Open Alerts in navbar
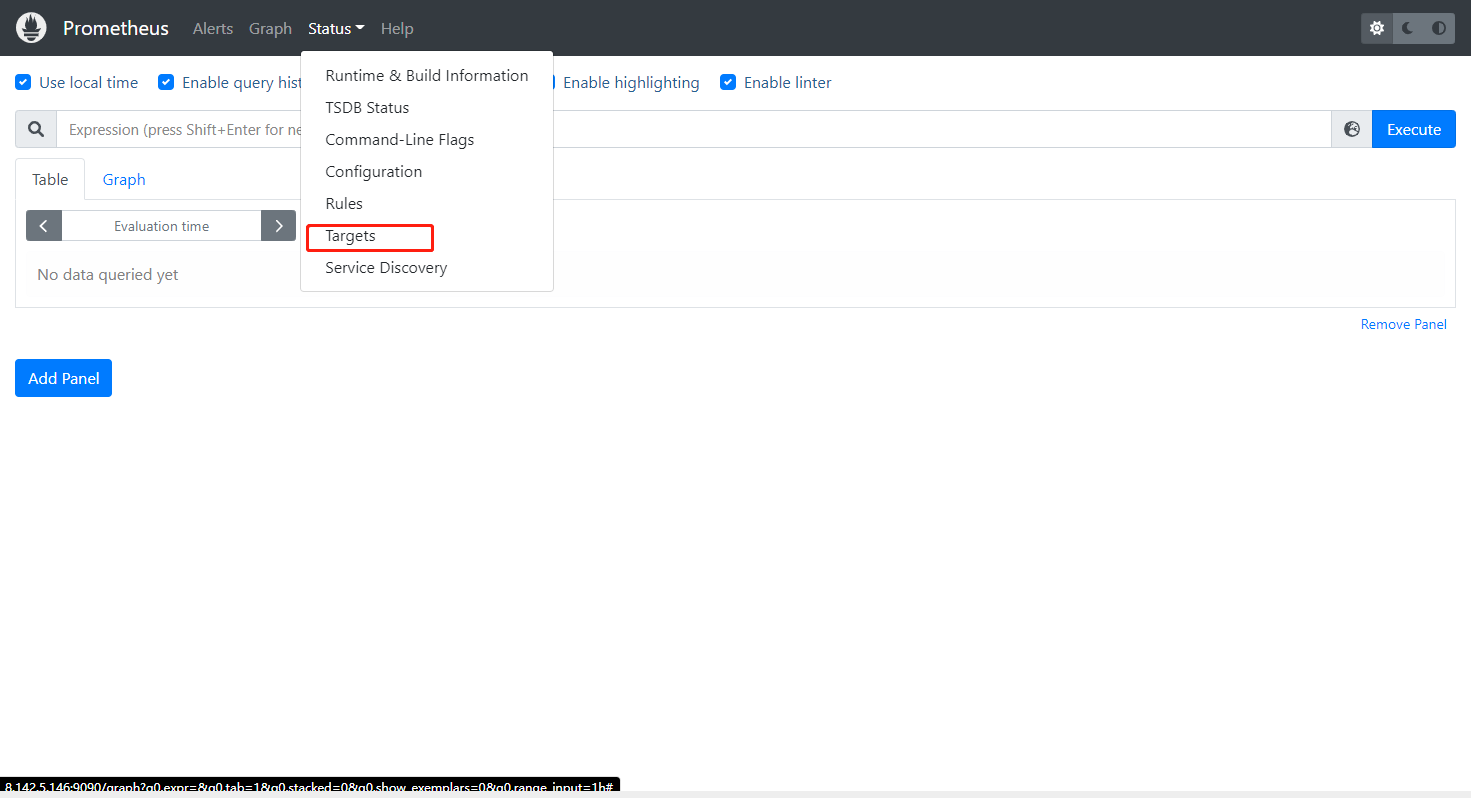Image resolution: width=1471 pixels, height=798 pixels. pyautogui.click(x=213, y=28)
